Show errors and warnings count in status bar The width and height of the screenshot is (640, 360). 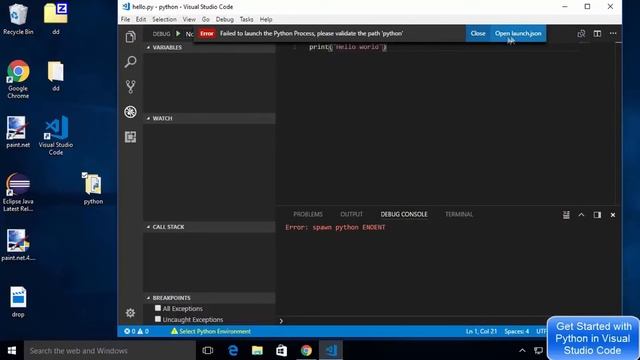[136, 331]
